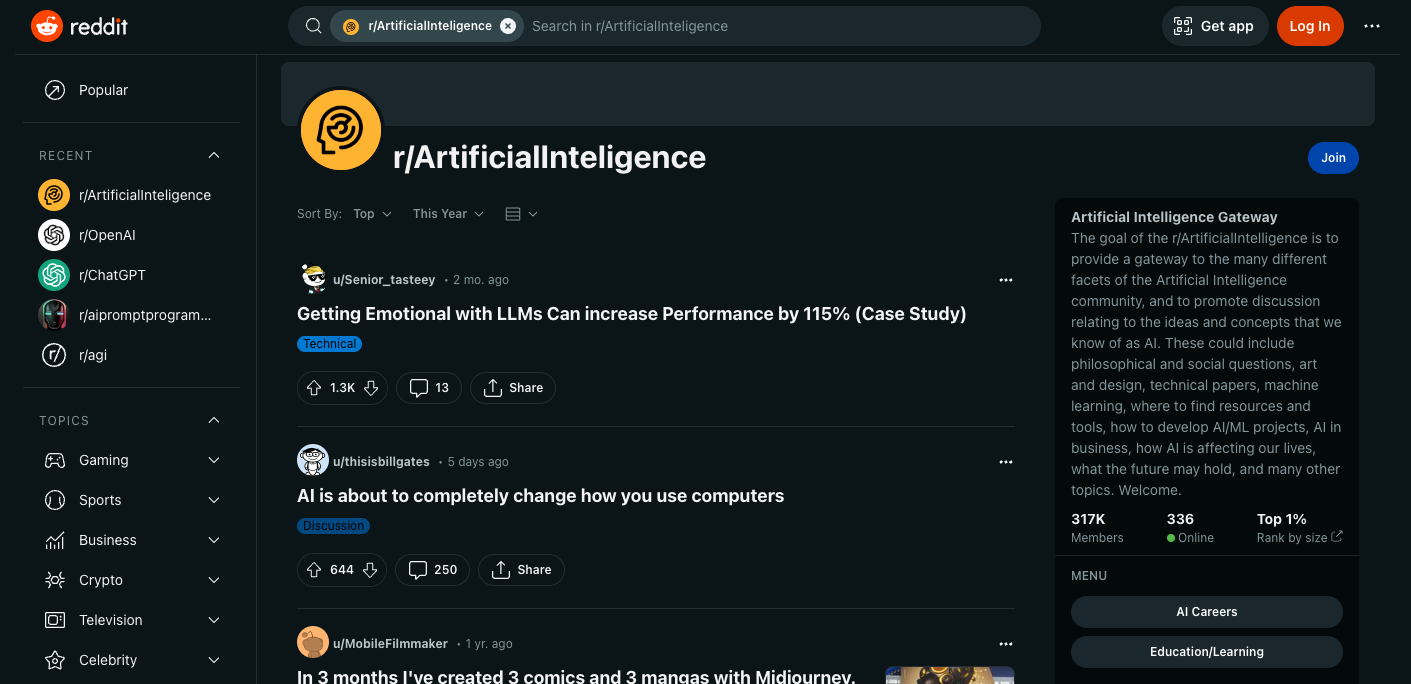The width and height of the screenshot is (1411, 684).
Task: Join the r/ArtificialInteligence community
Action: coord(1333,157)
